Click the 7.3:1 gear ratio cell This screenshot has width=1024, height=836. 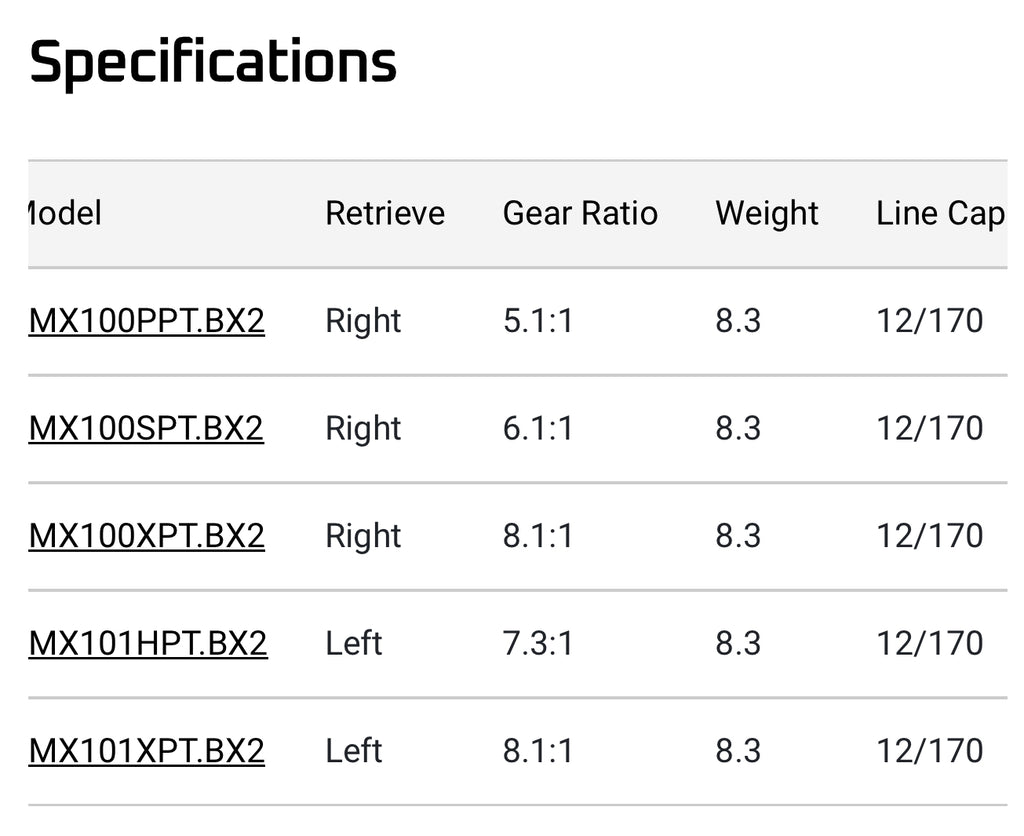(x=538, y=643)
